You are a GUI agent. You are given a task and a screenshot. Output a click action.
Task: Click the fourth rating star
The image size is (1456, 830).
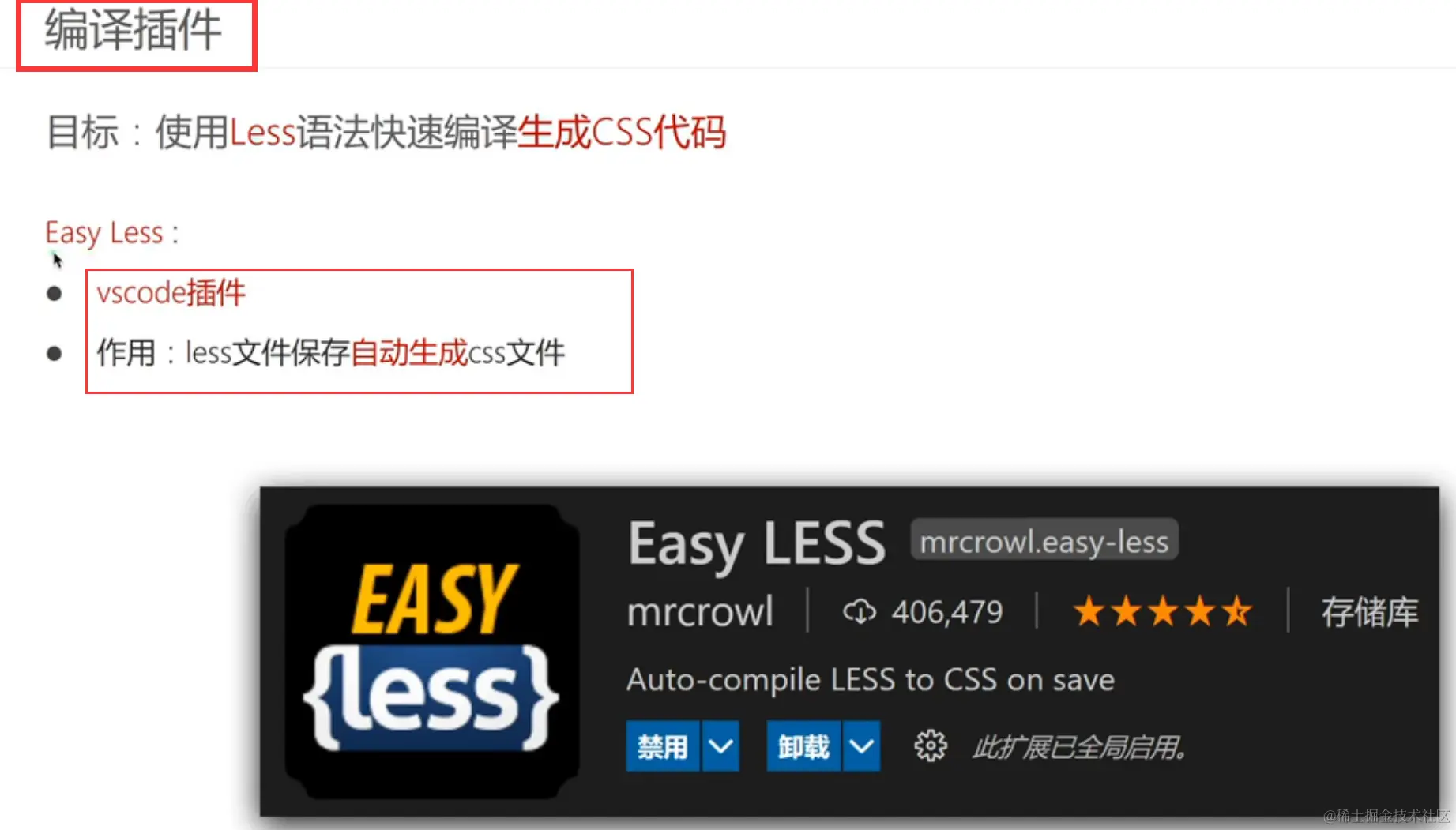pyautogui.click(x=1200, y=612)
